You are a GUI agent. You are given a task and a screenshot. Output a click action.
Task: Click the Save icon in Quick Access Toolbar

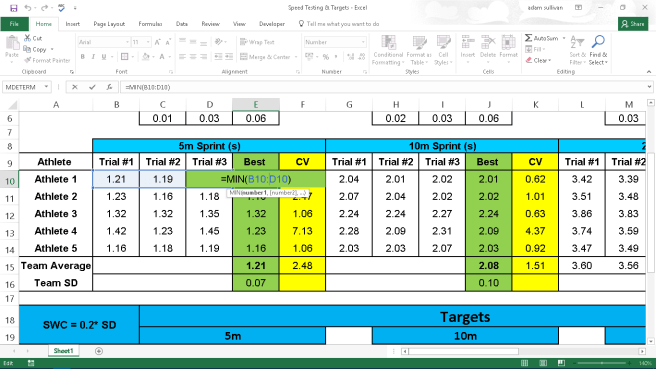(13, 8)
